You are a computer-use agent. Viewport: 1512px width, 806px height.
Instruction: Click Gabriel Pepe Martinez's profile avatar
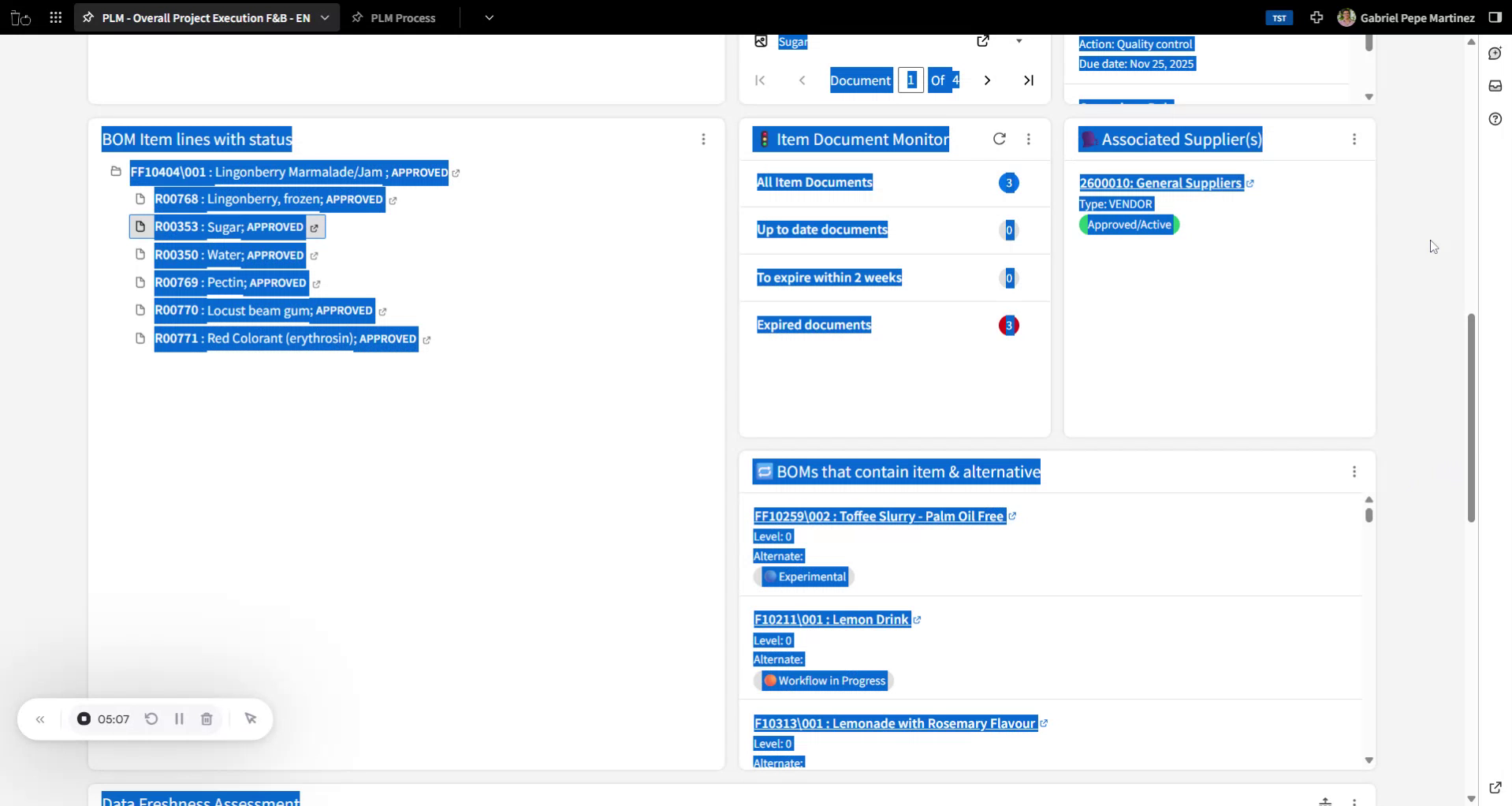(1347, 17)
